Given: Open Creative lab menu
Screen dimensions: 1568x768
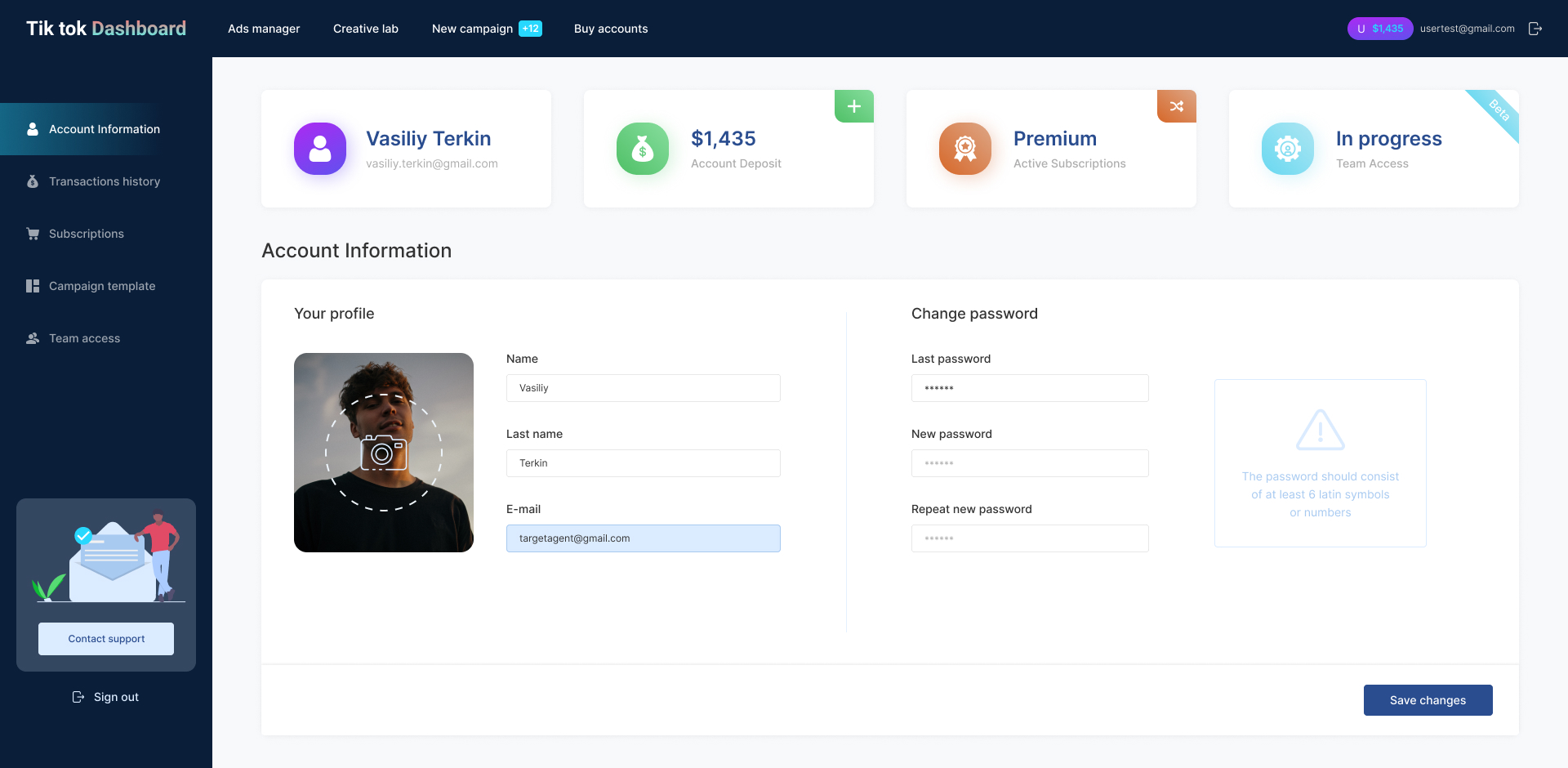Looking at the screenshot, I should (x=366, y=29).
